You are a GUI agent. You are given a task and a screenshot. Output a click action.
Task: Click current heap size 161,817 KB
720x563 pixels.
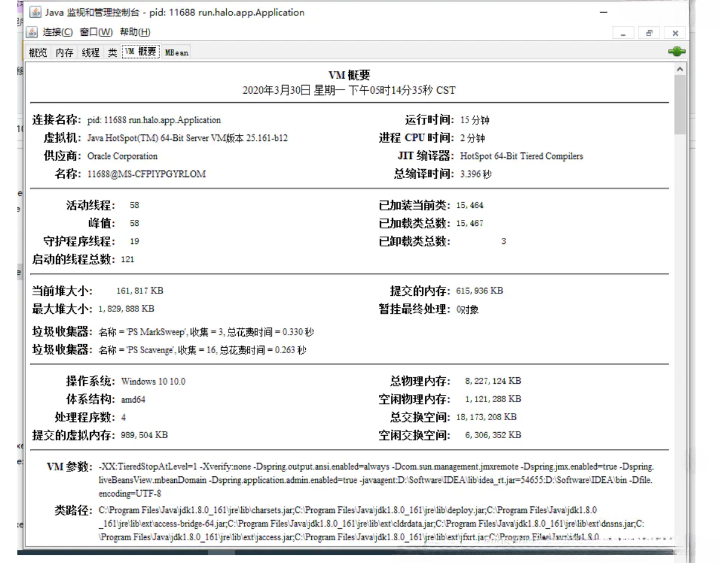[x=140, y=291]
